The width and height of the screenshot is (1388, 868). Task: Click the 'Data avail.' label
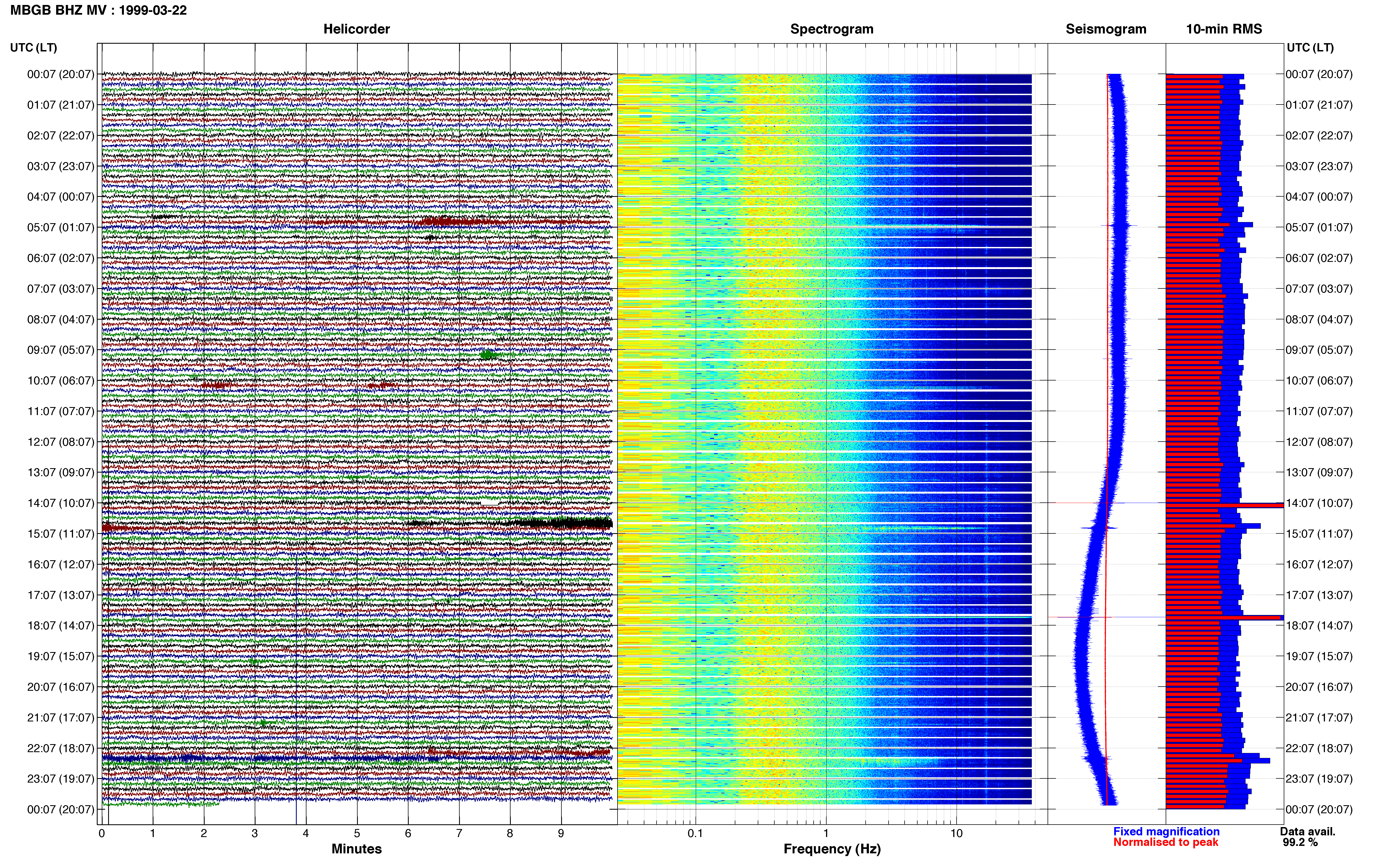pos(1308,832)
